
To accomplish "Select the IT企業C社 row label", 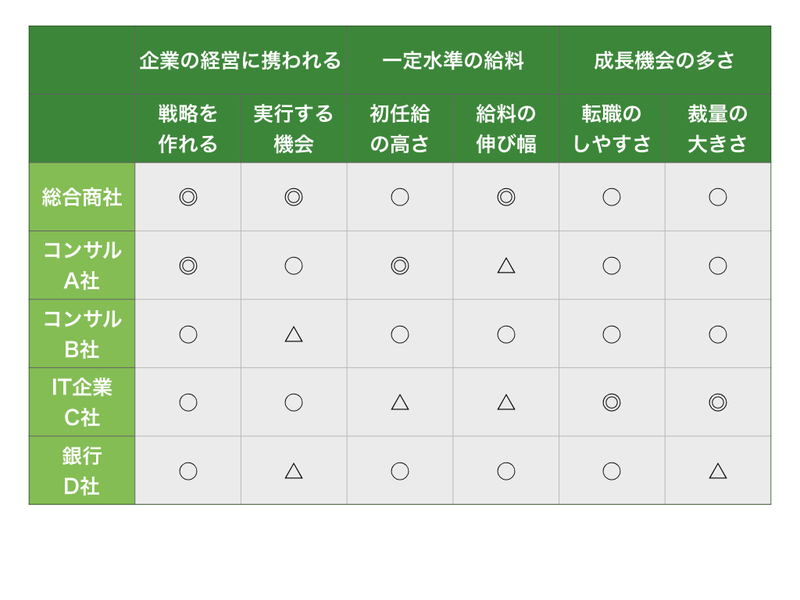I will tap(82, 402).
